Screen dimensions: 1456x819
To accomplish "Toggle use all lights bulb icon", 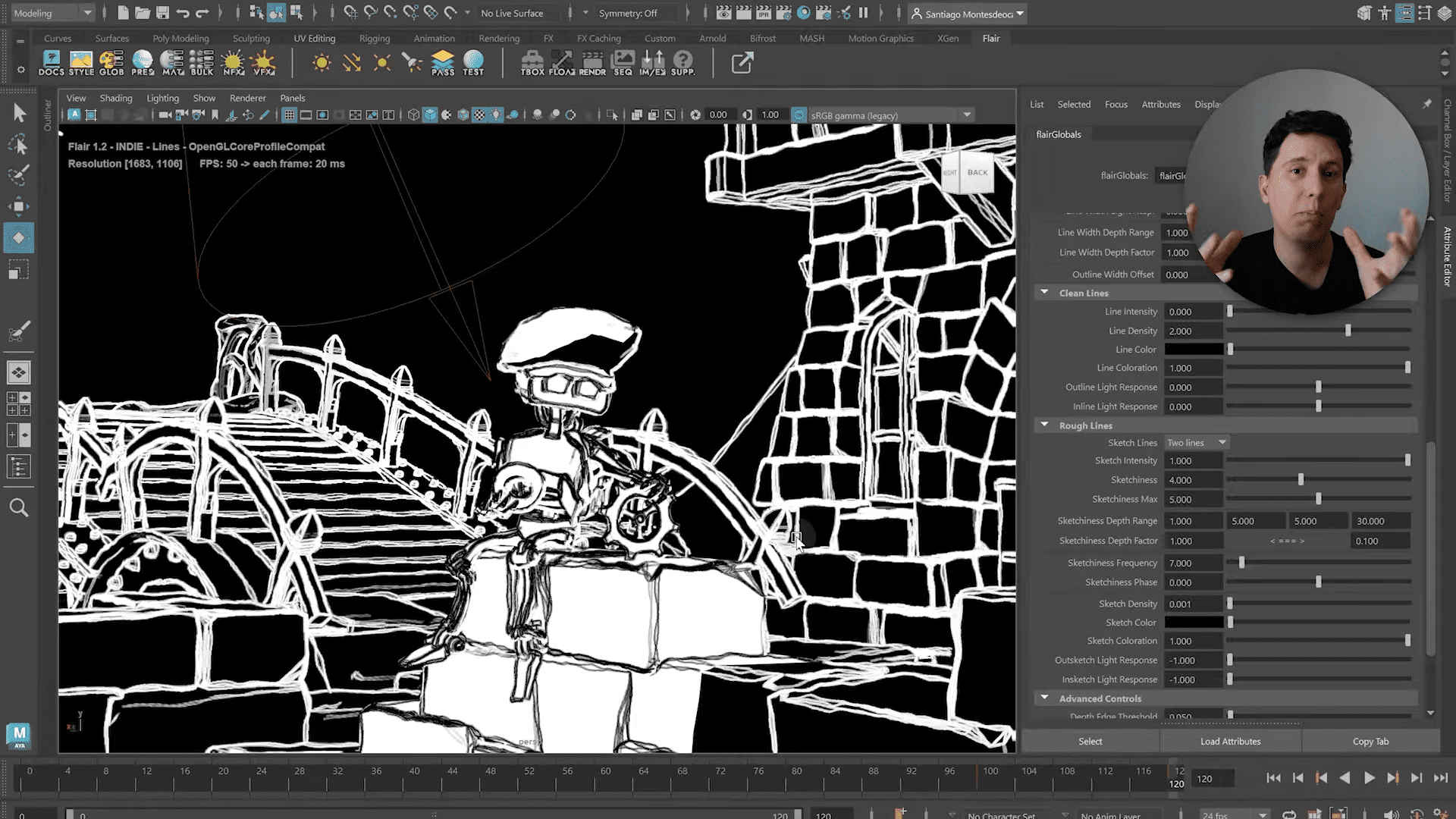I will click(x=496, y=115).
